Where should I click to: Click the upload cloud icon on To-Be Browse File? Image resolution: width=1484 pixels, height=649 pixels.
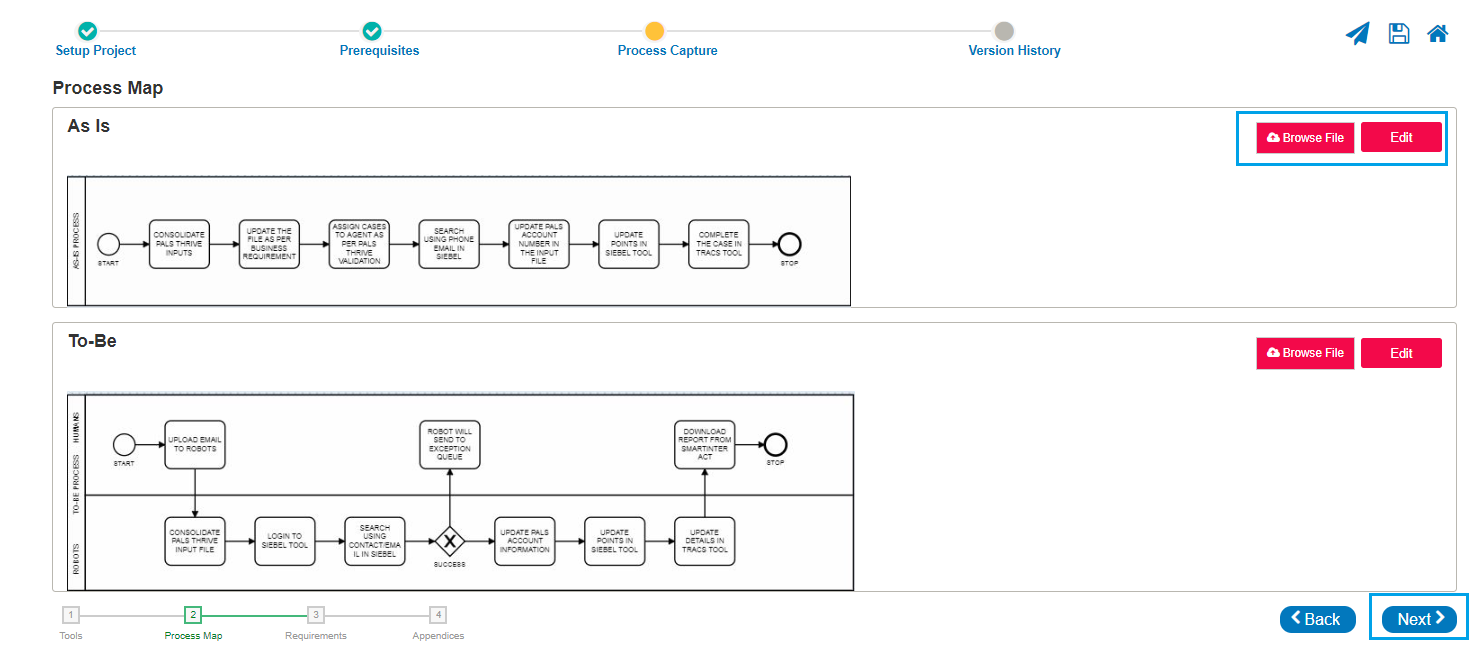tap(1275, 353)
